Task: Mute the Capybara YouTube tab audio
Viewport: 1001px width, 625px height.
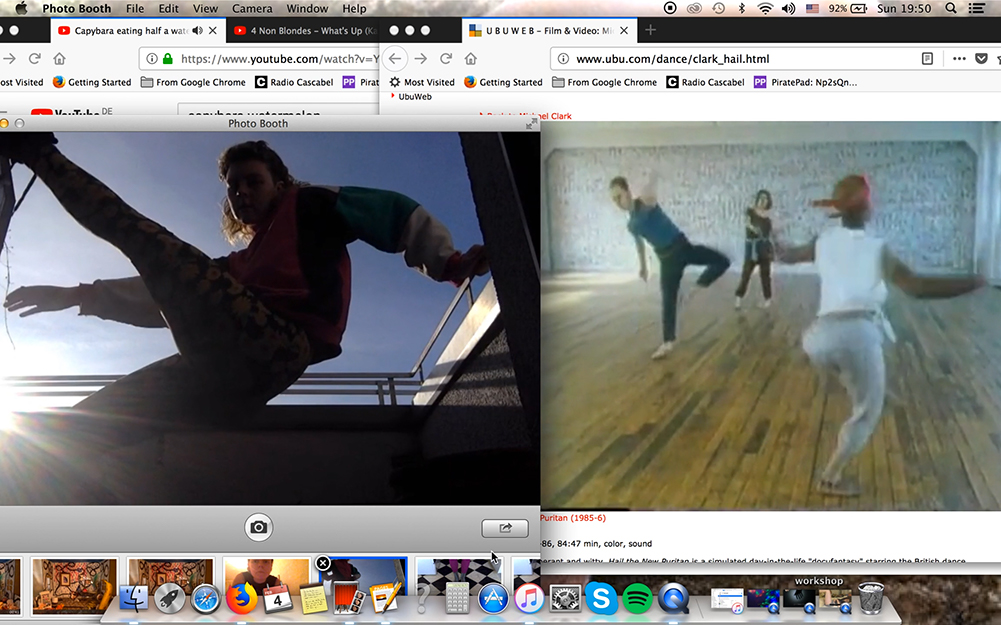Action: [196, 31]
